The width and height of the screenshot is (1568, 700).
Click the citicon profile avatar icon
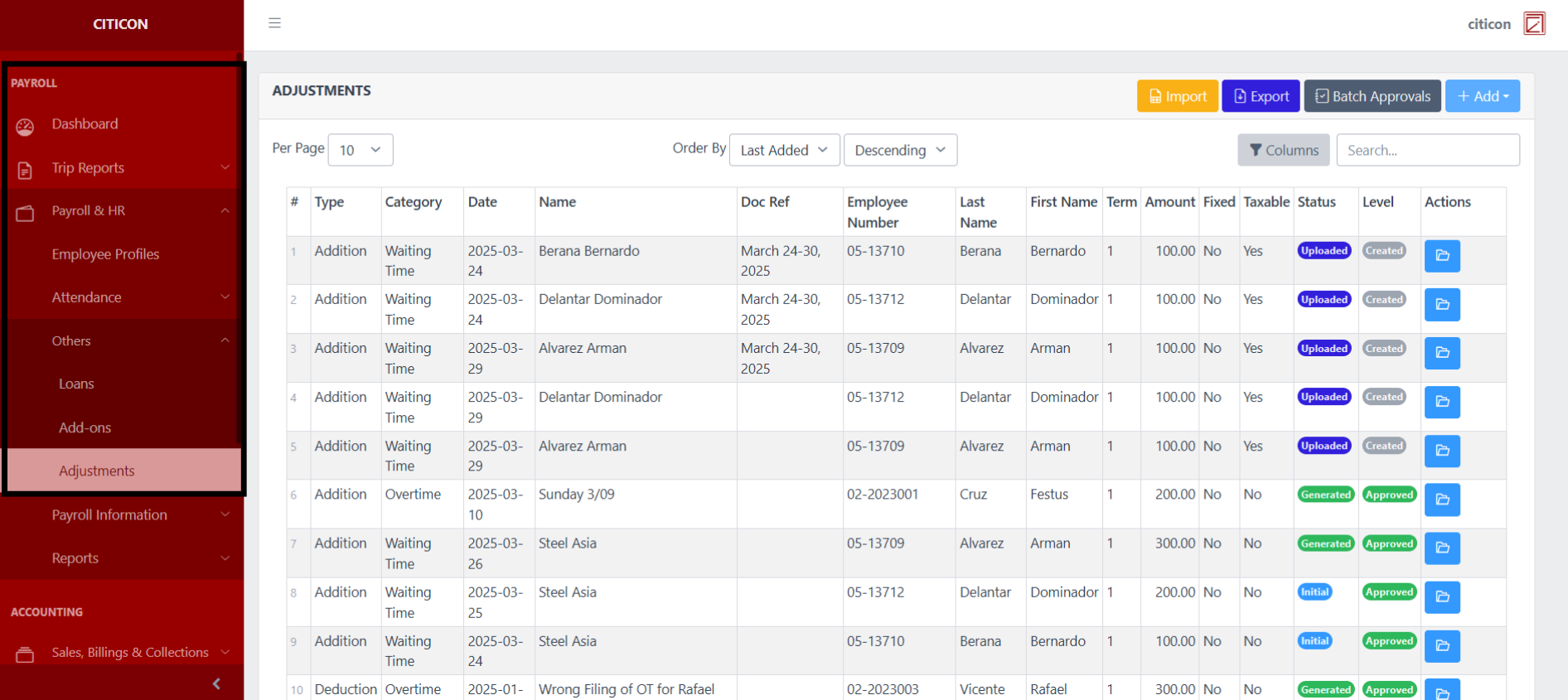1534,24
